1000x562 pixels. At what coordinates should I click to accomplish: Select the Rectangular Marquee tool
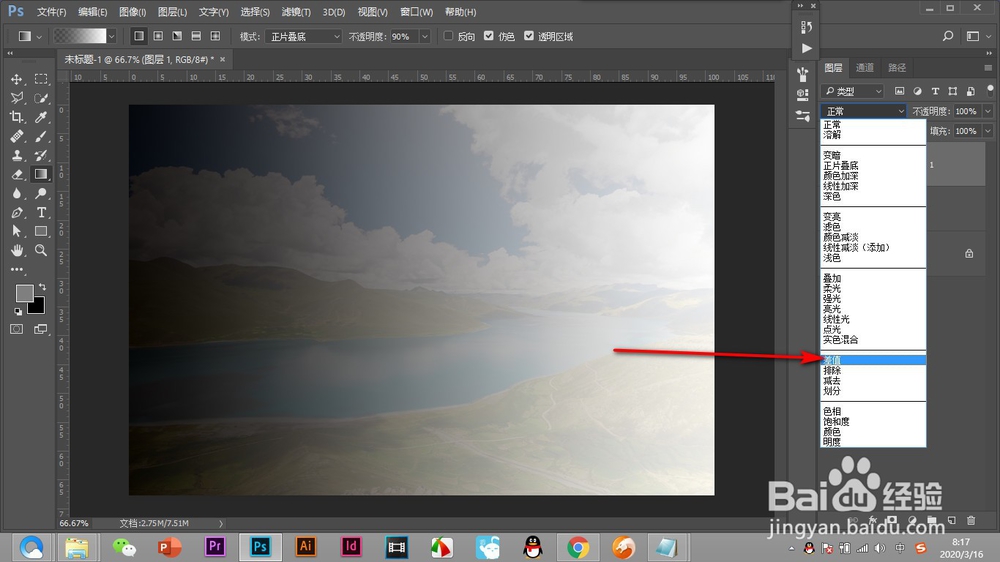tap(41, 79)
